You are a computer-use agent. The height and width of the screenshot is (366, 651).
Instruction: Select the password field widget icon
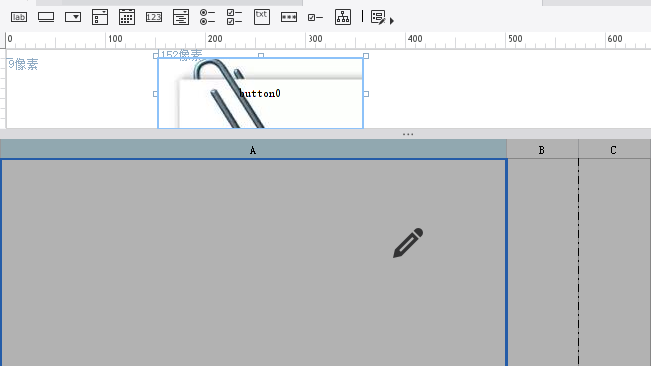pyautogui.click(x=289, y=17)
